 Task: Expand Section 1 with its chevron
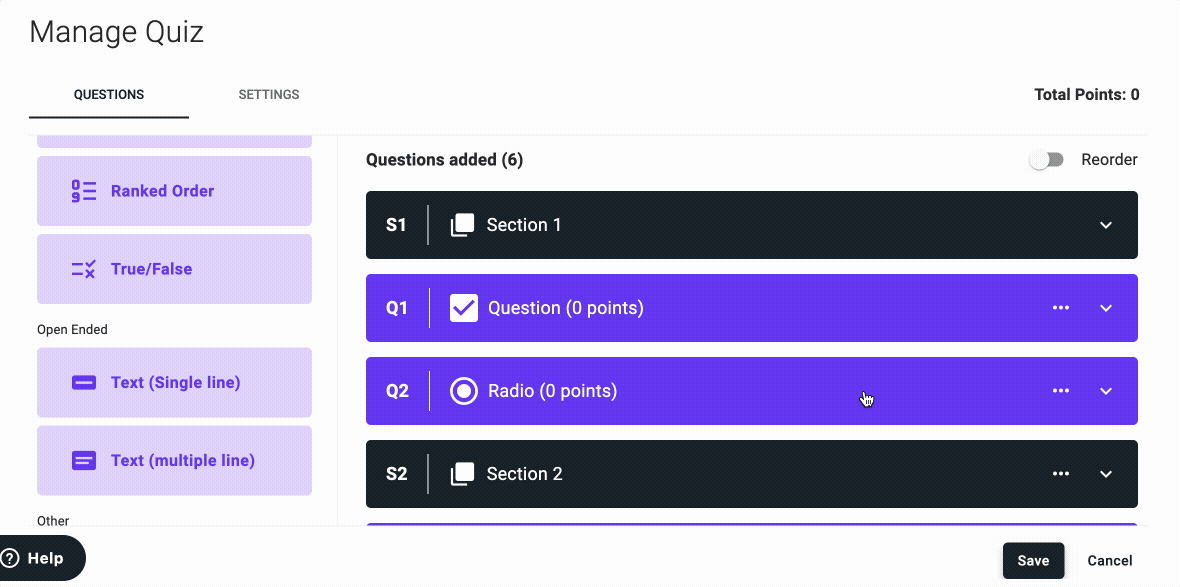pos(1105,225)
